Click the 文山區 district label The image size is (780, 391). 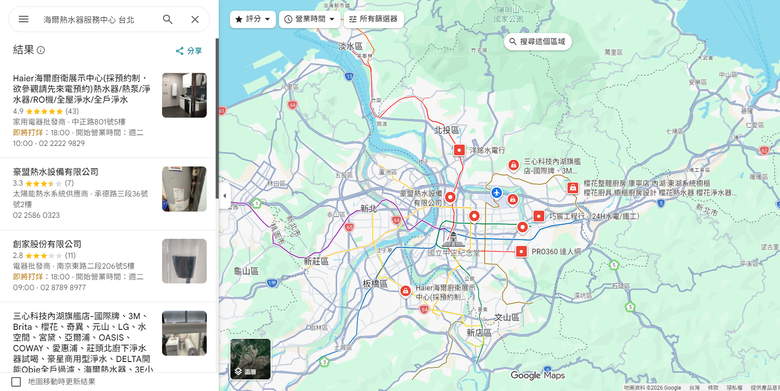click(507, 317)
